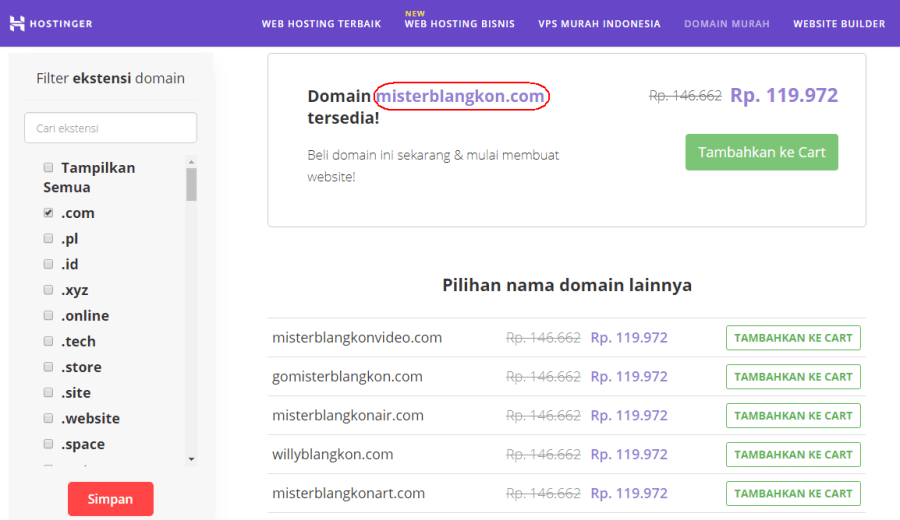Click the red Simpan button

click(110, 499)
